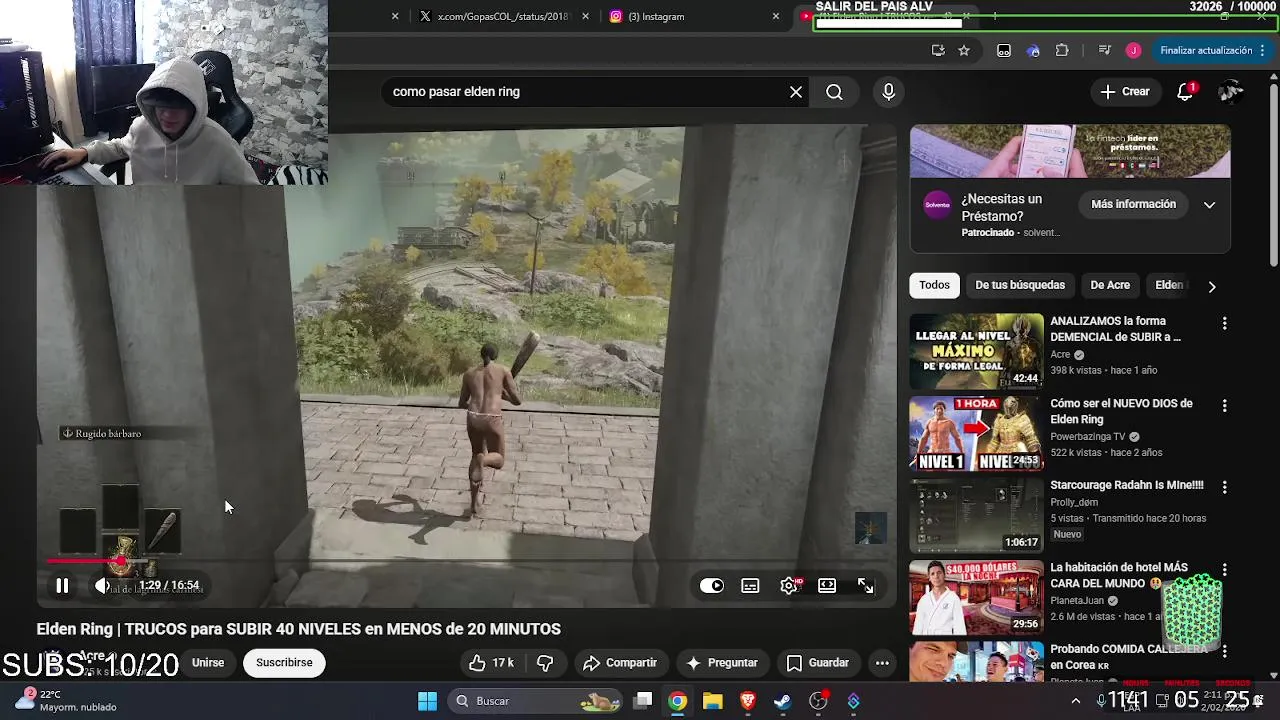Click the install/cast icon in address bar
Viewport: 1280px width, 720px height.
click(x=938, y=50)
